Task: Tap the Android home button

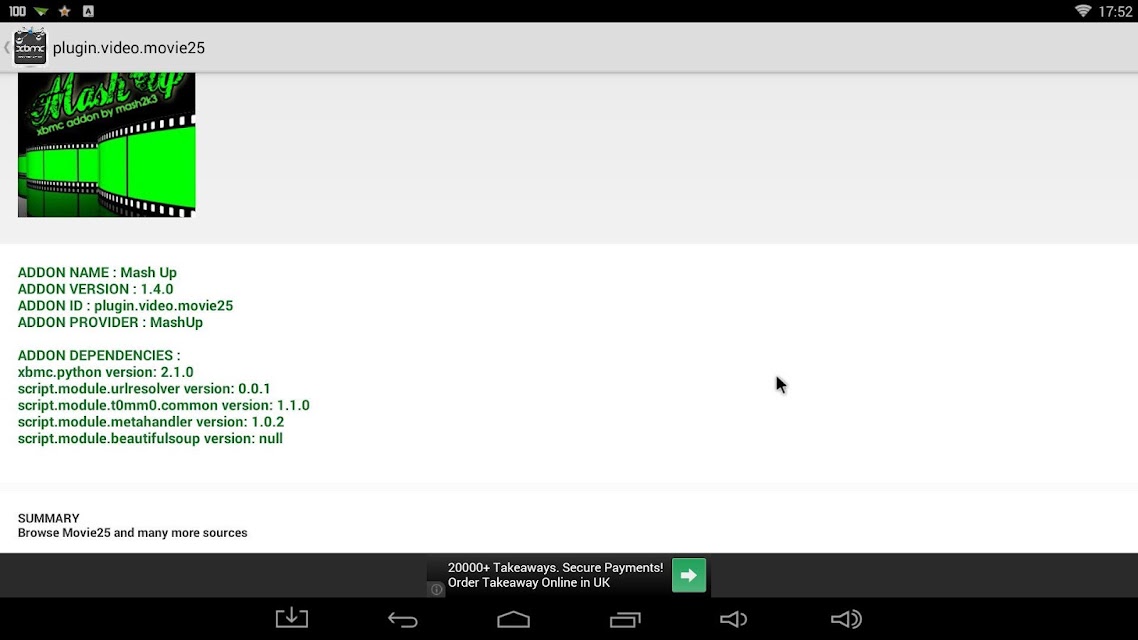Action: click(x=513, y=619)
